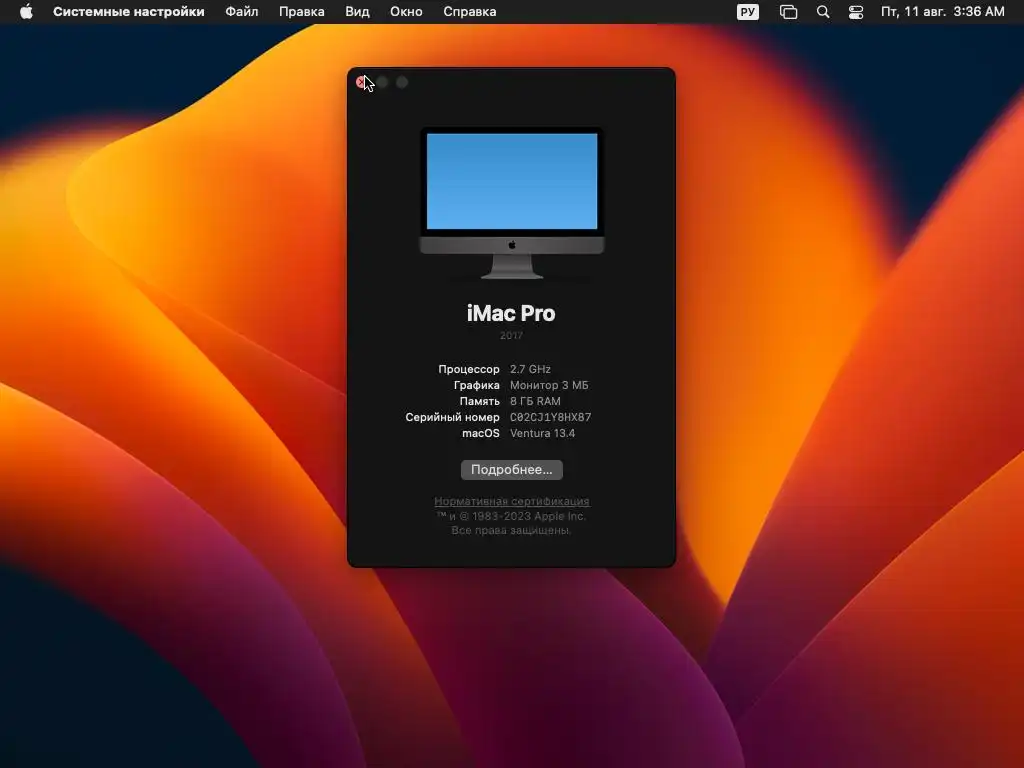Click the date and time in menu bar

coord(942,12)
